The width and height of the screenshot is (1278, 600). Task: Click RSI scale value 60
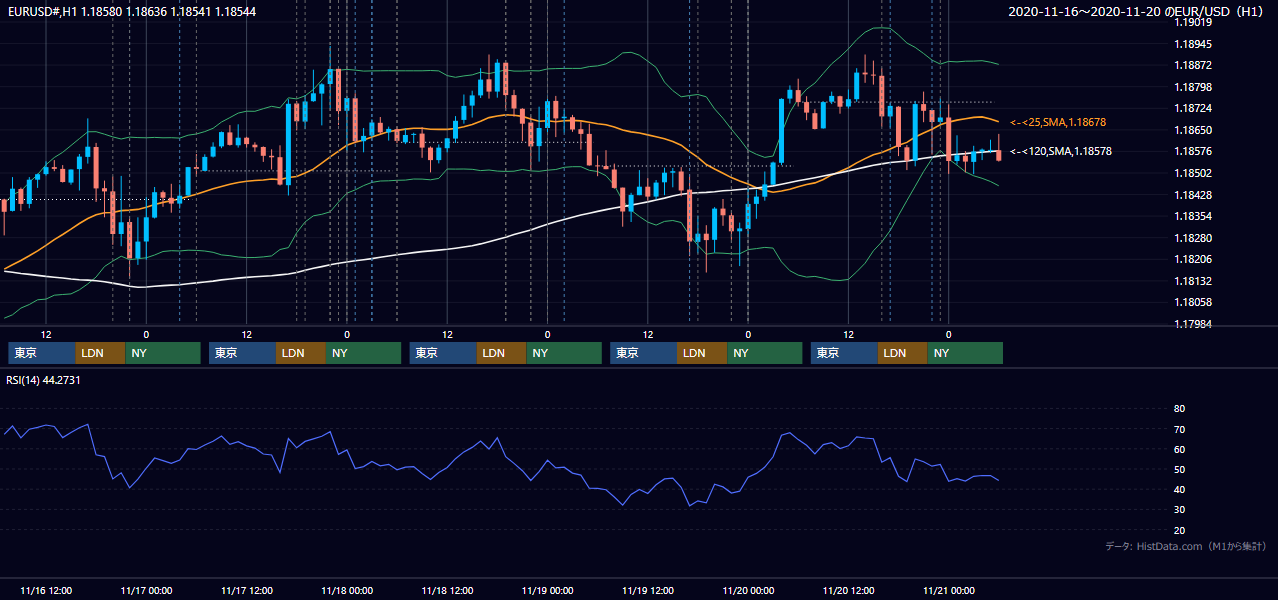tap(1179, 449)
